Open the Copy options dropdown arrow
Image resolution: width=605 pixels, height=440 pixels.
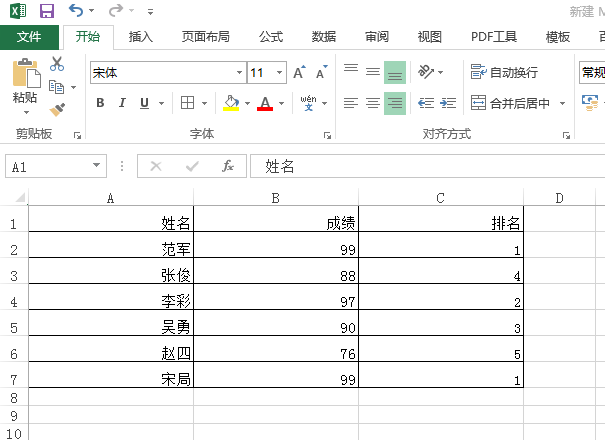[x=73, y=87]
